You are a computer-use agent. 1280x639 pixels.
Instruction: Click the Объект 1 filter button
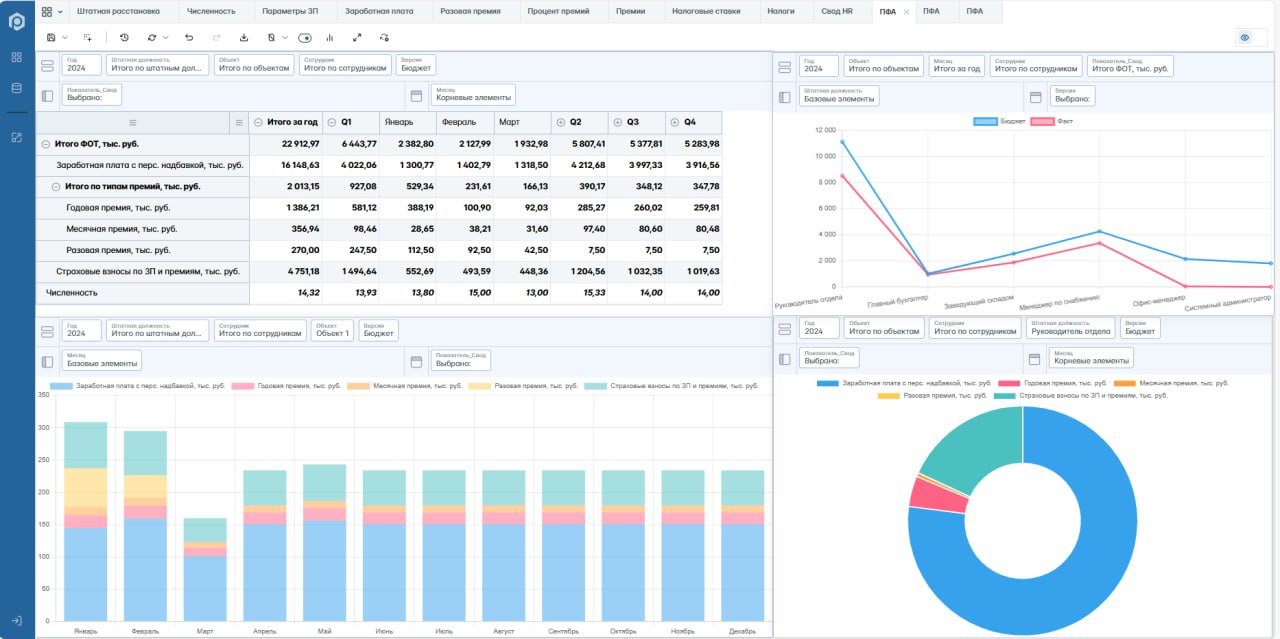[331, 330]
